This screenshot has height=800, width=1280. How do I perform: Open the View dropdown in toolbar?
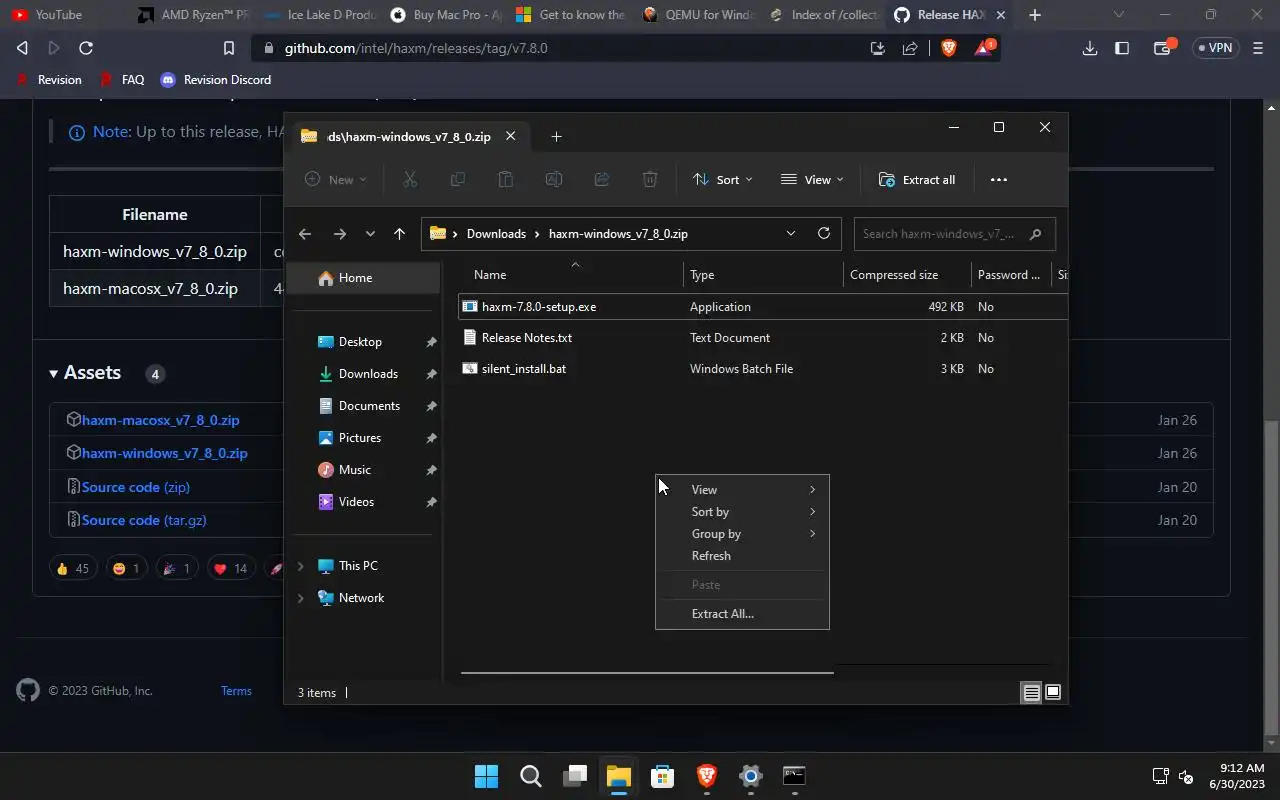(812, 180)
